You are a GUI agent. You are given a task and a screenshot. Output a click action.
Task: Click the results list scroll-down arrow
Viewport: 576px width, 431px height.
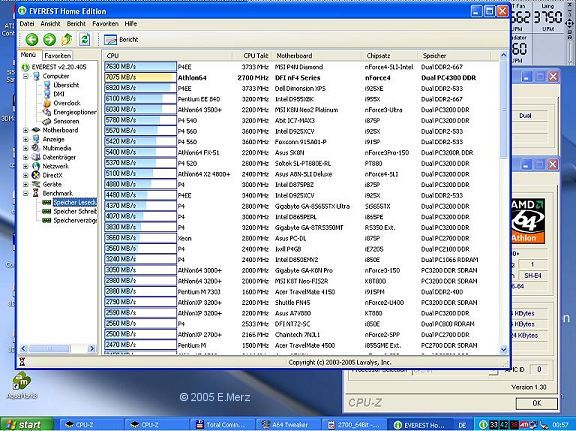coord(504,349)
